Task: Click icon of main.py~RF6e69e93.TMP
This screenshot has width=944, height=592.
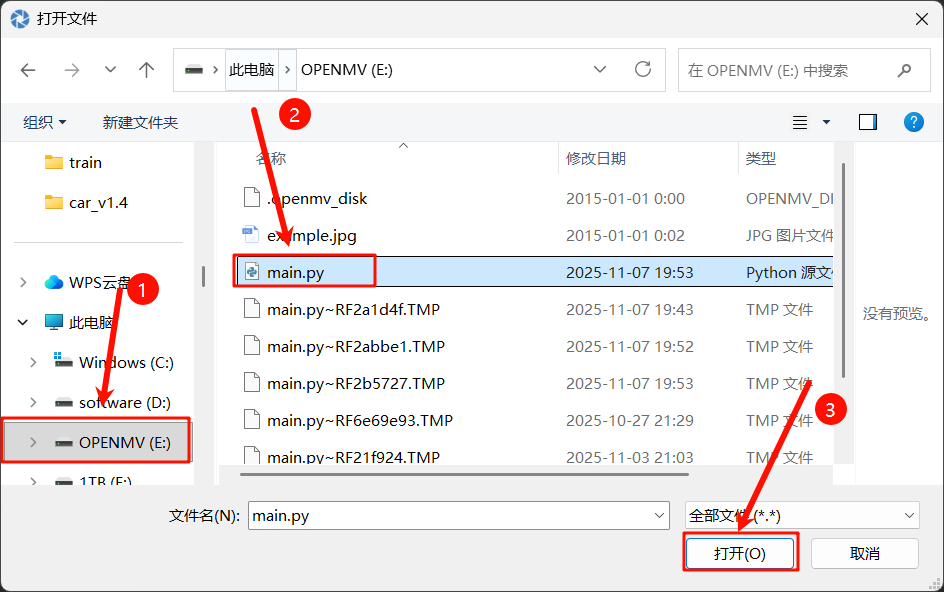Action: (x=251, y=420)
